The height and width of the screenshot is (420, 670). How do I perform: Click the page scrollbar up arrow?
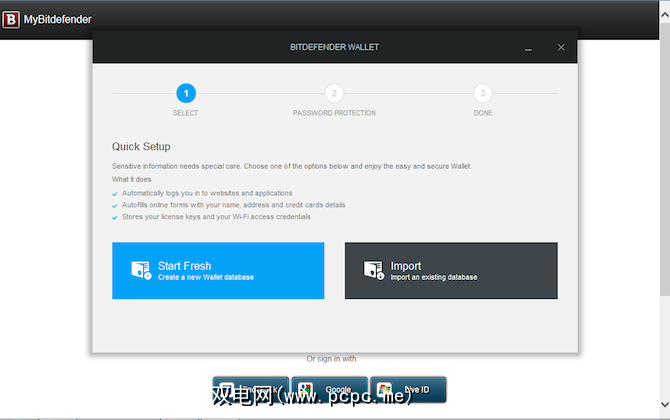[665, 15]
